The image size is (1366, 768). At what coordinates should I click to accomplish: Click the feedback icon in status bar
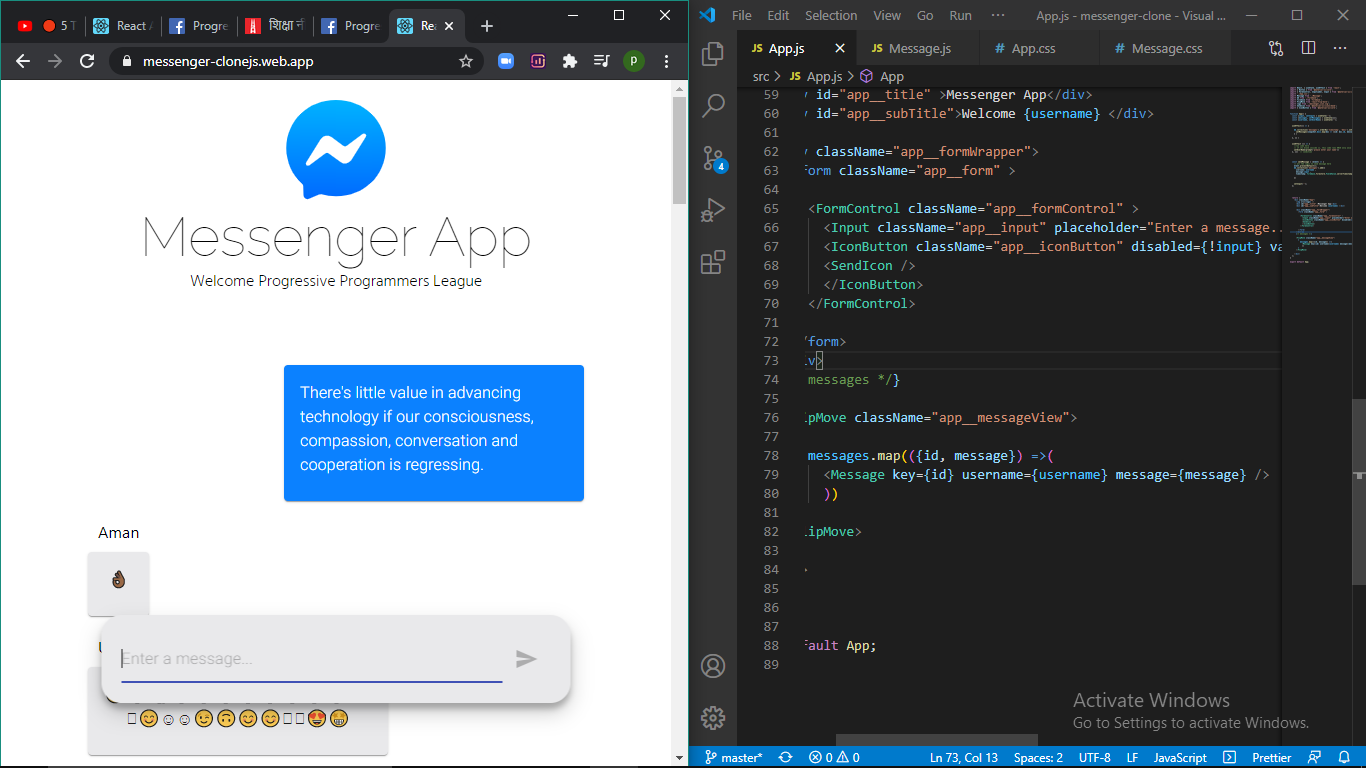click(x=1315, y=758)
